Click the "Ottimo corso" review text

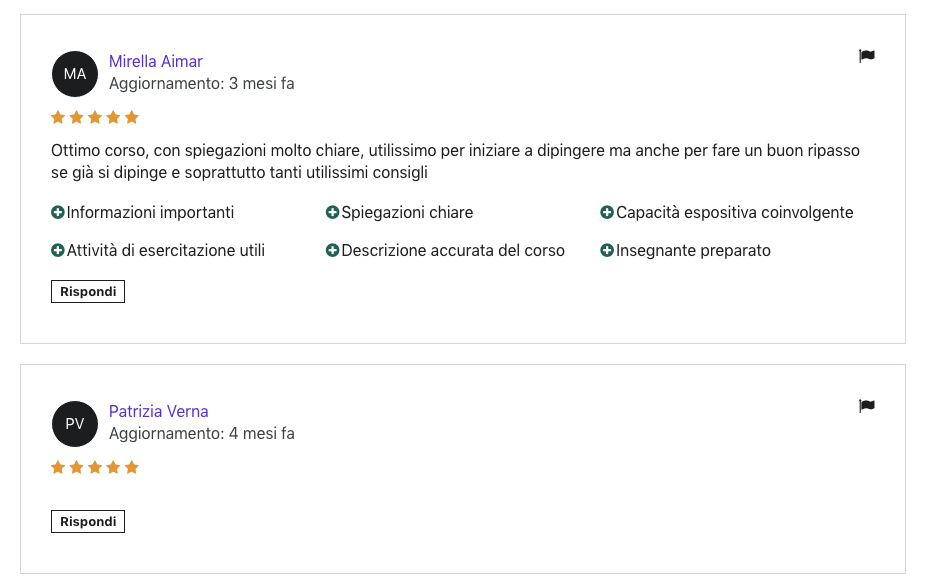pyautogui.click(x=455, y=161)
